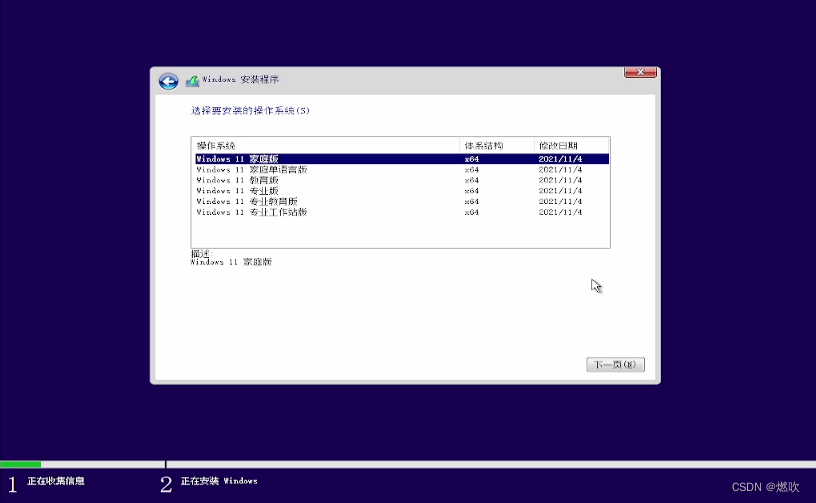Select Windows 11 家庭单语言版 row
The image size is (816, 503).
[402, 170]
